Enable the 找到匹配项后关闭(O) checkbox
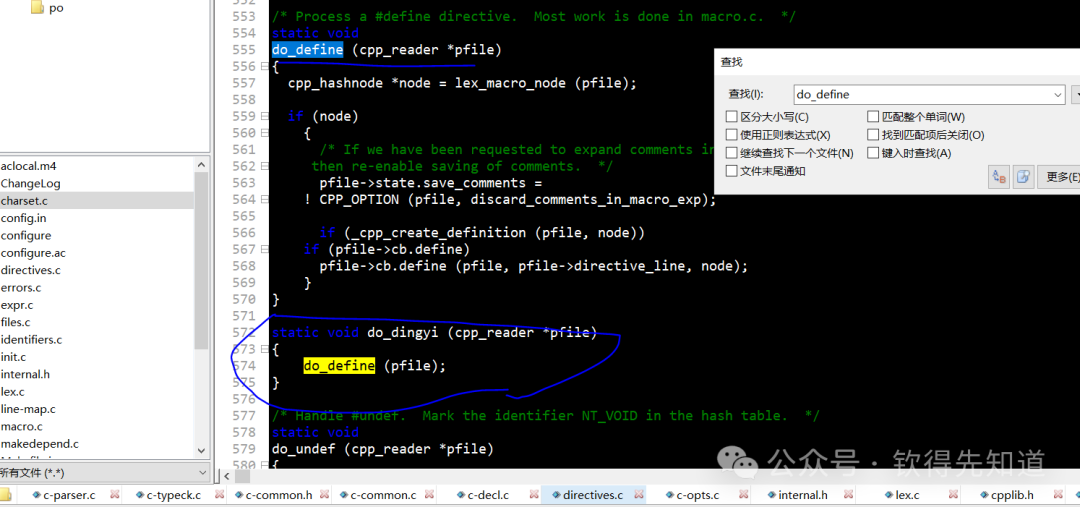The width and height of the screenshot is (1080, 507). pos(873,135)
